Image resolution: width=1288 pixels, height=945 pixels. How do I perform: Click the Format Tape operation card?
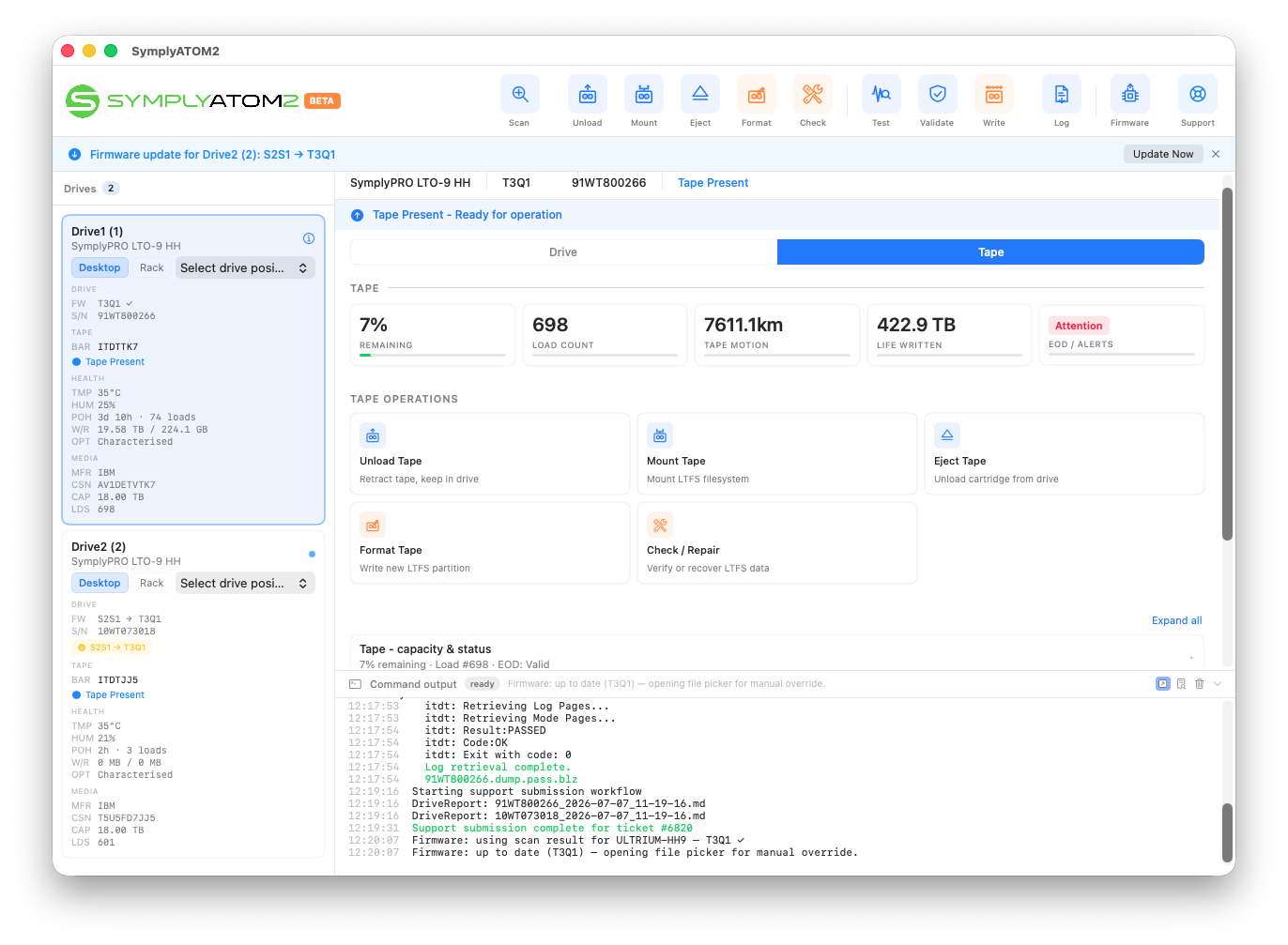click(490, 542)
